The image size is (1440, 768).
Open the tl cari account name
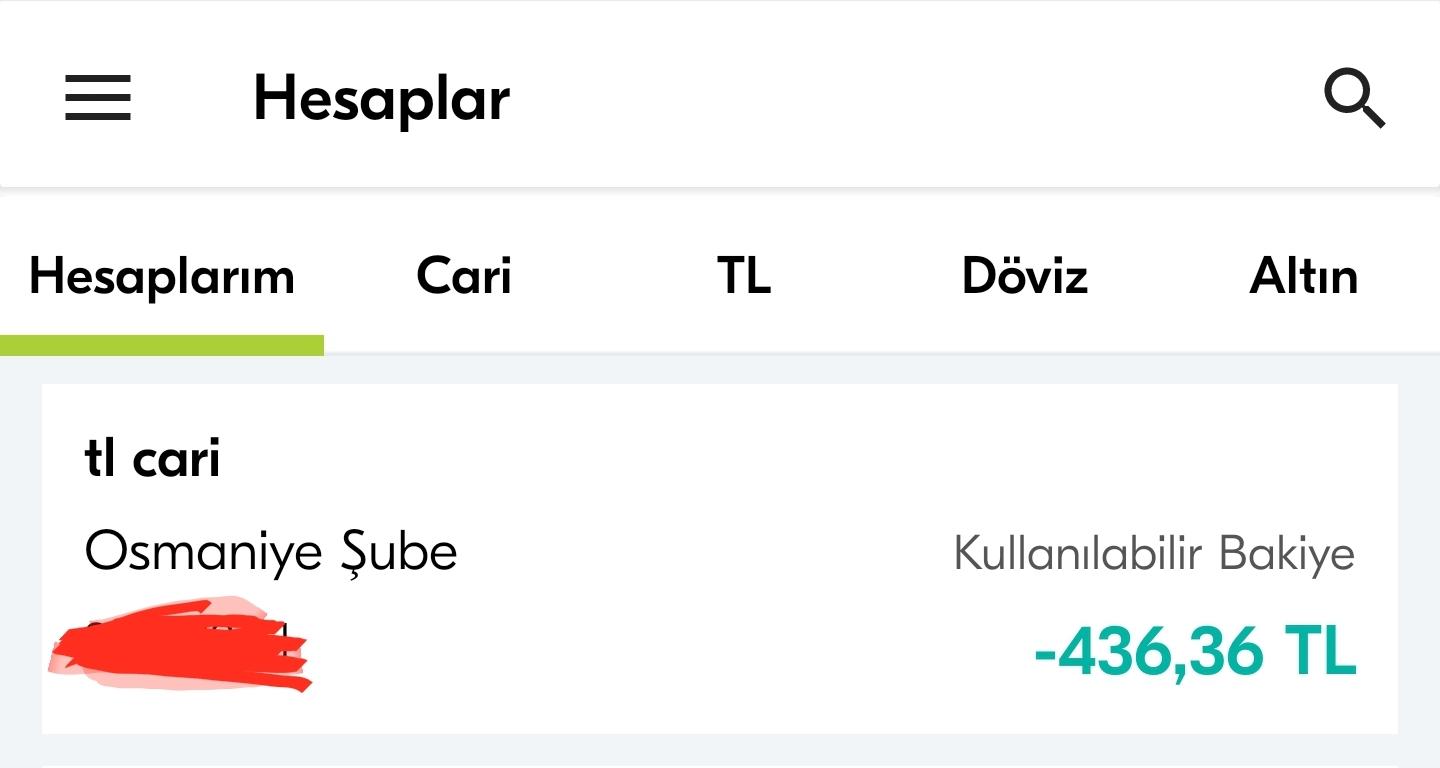tap(153, 459)
